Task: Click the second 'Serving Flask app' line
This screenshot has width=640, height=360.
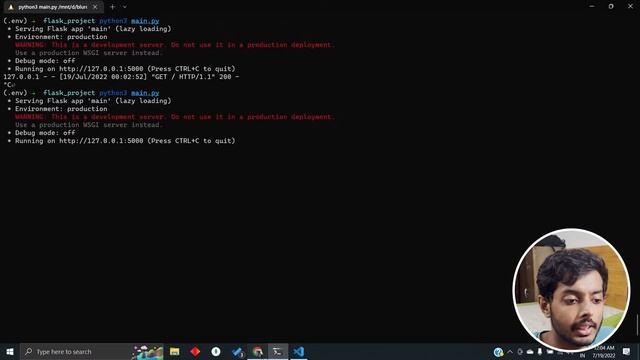Action: coord(89,101)
